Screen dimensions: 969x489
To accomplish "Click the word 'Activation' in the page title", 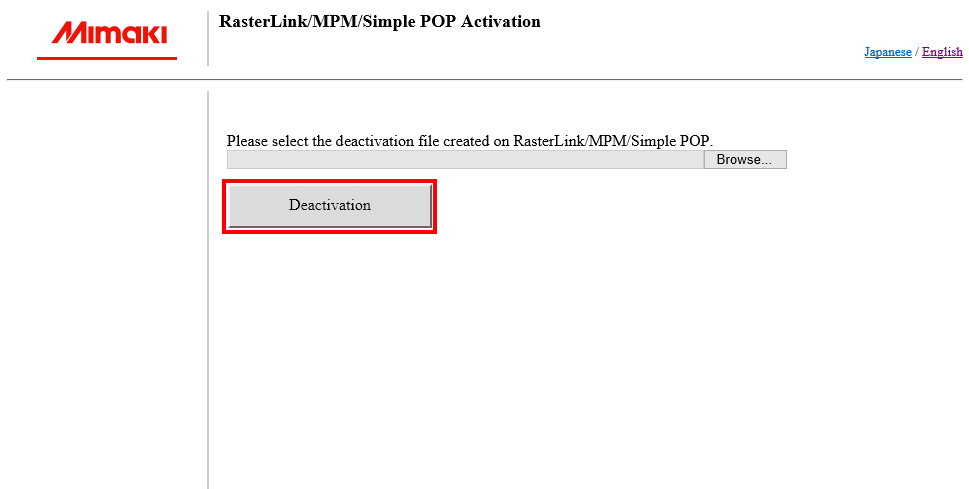I will tap(500, 21).
